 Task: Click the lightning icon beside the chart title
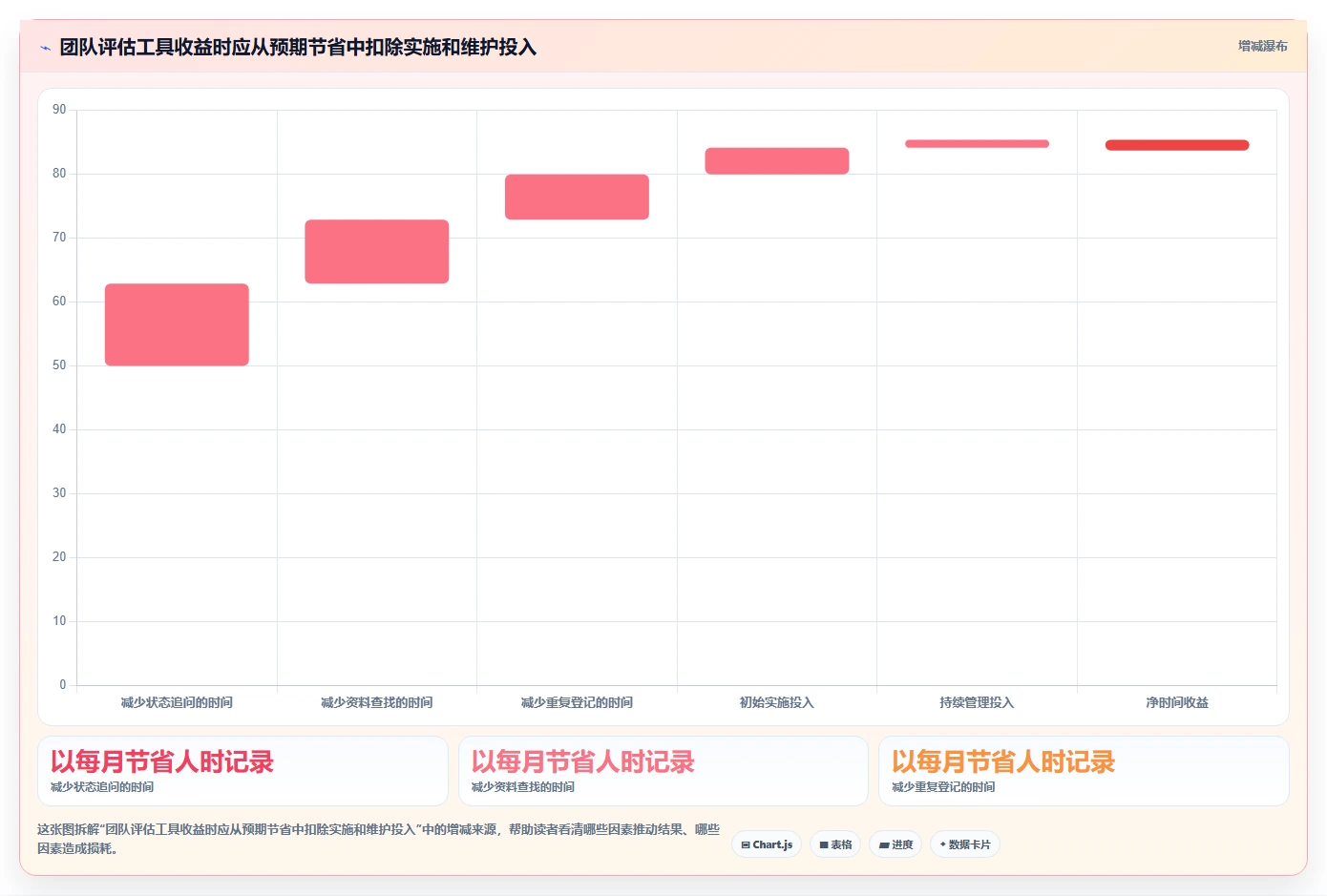45,48
